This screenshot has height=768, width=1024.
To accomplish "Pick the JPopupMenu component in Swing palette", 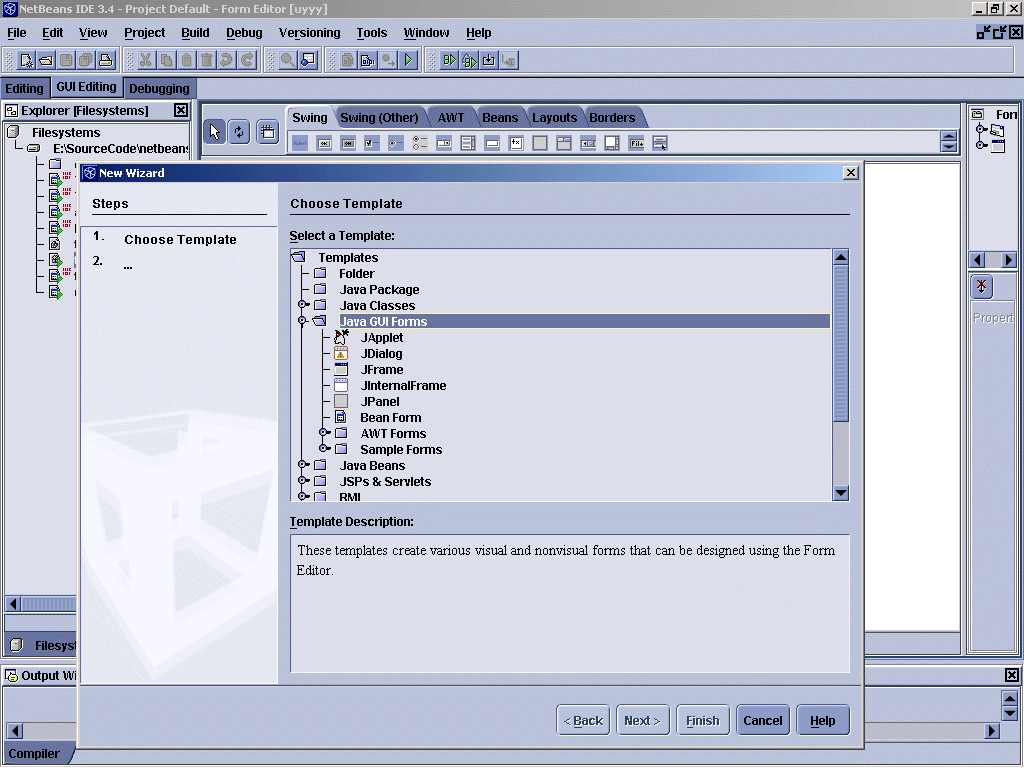I will [660, 143].
